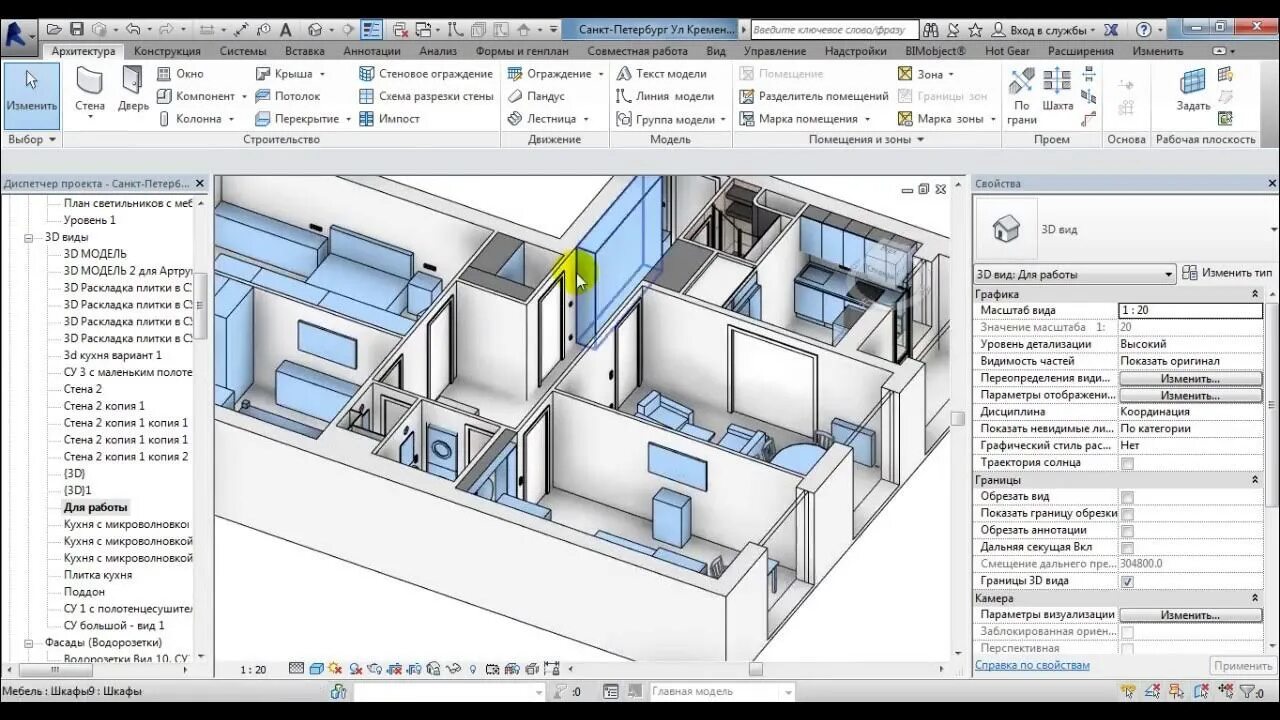Click the 1 : 20 view scale in view bar

point(253,670)
